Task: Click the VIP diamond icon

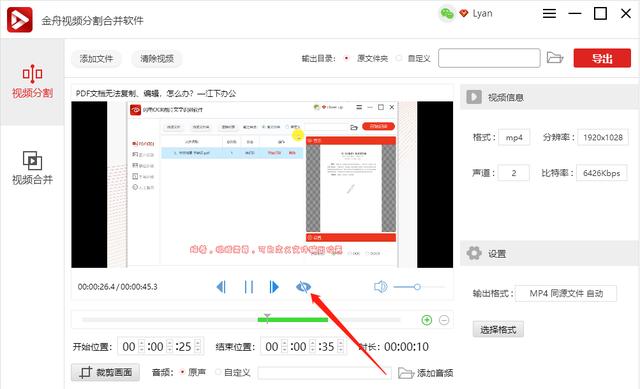Action: coord(464,13)
